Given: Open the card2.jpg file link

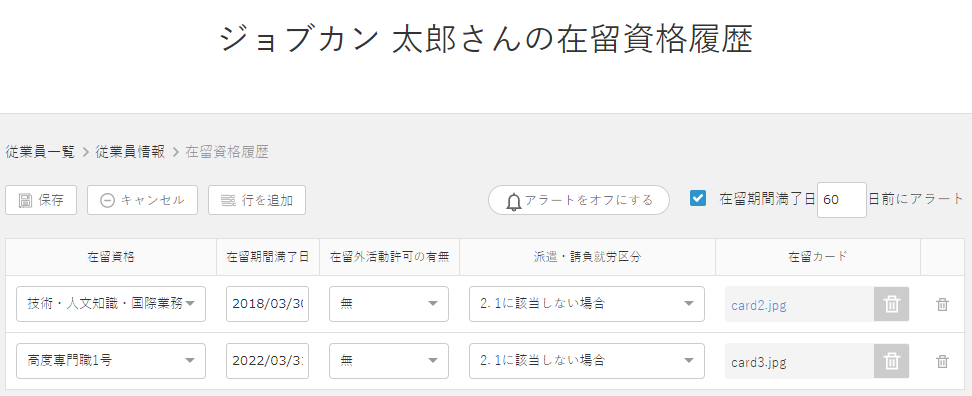Looking at the screenshot, I should [x=759, y=305].
